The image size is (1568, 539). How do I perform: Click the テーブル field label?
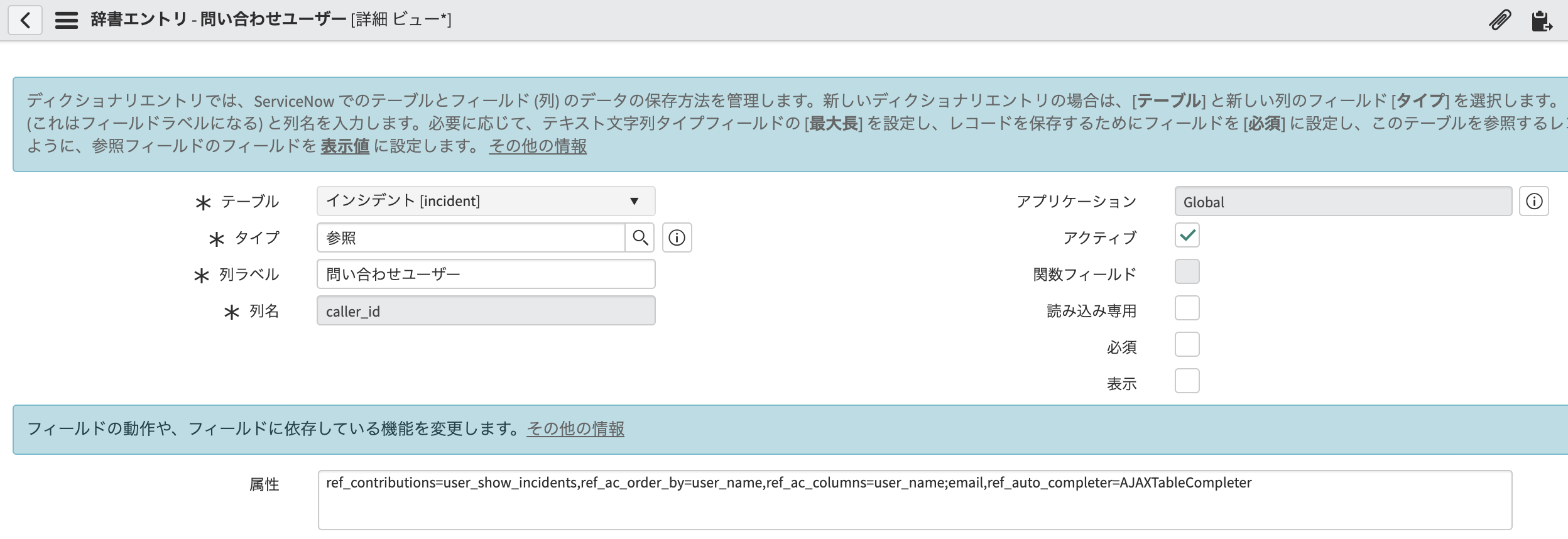tap(250, 201)
